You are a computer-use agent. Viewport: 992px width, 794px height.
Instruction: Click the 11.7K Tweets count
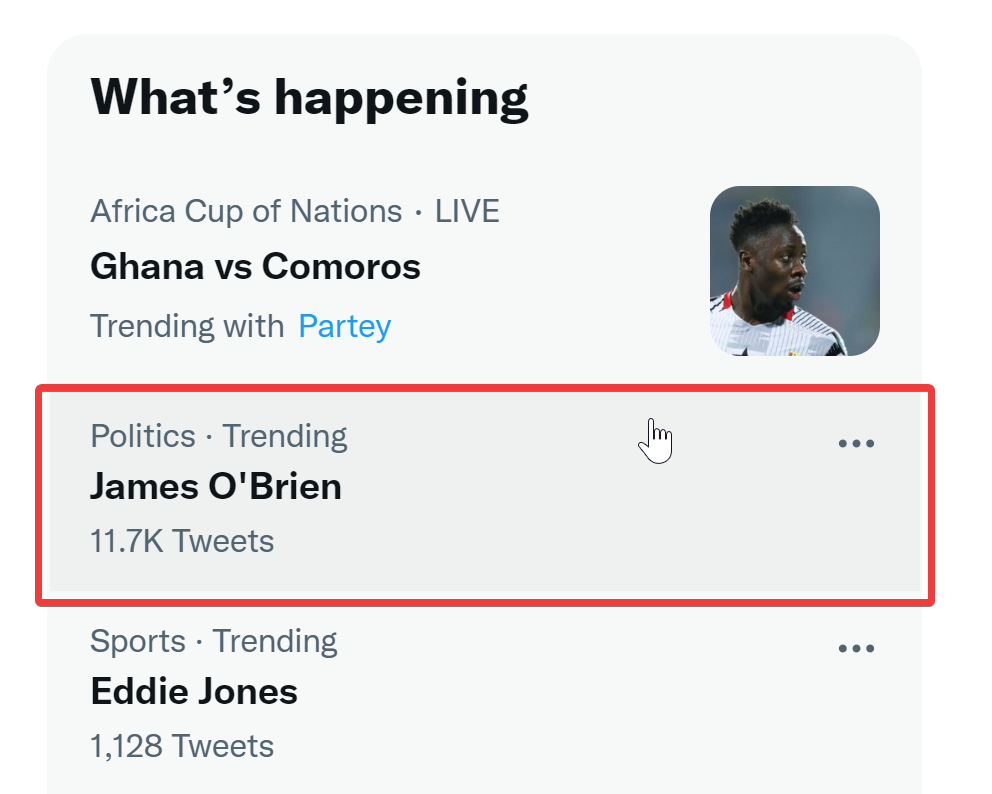click(x=182, y=542)
